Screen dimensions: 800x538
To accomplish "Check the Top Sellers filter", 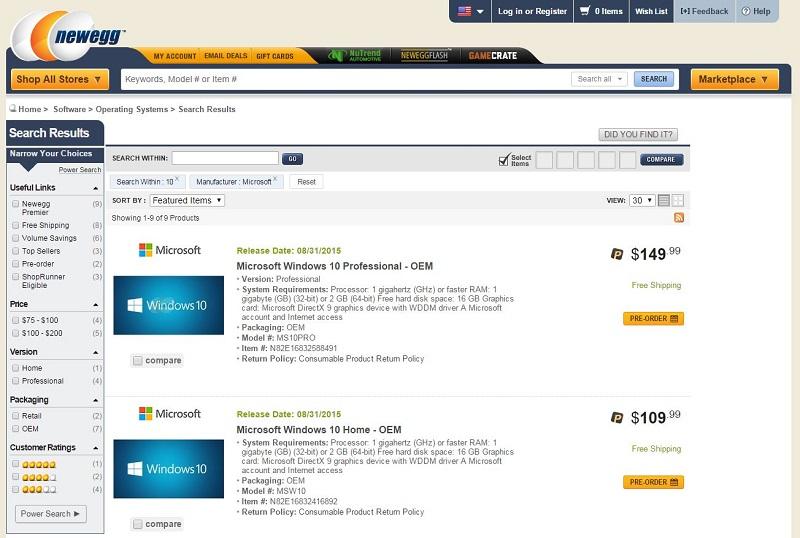I will click(x=15, y=251).
